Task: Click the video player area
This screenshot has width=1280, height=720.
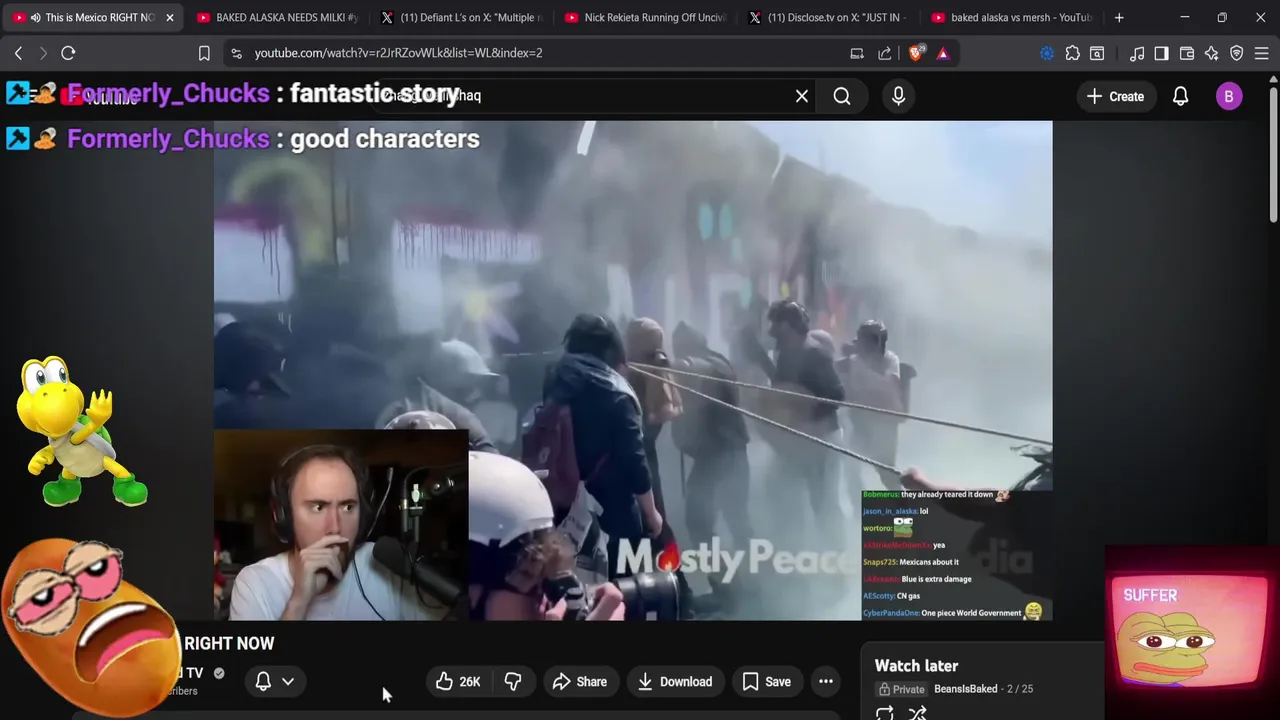Action: click(x=632, y=370)
